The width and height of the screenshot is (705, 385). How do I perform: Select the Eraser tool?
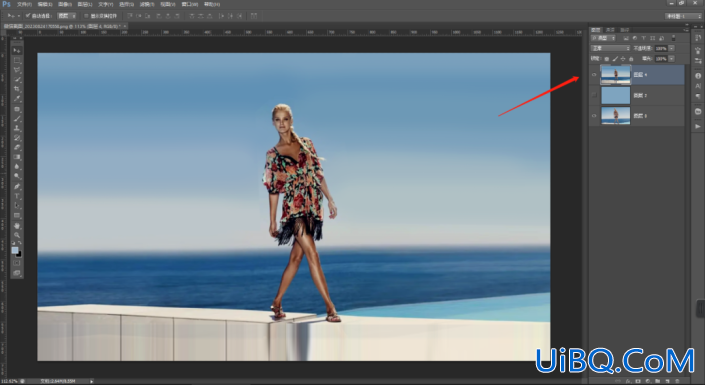[x=17, y=148]
